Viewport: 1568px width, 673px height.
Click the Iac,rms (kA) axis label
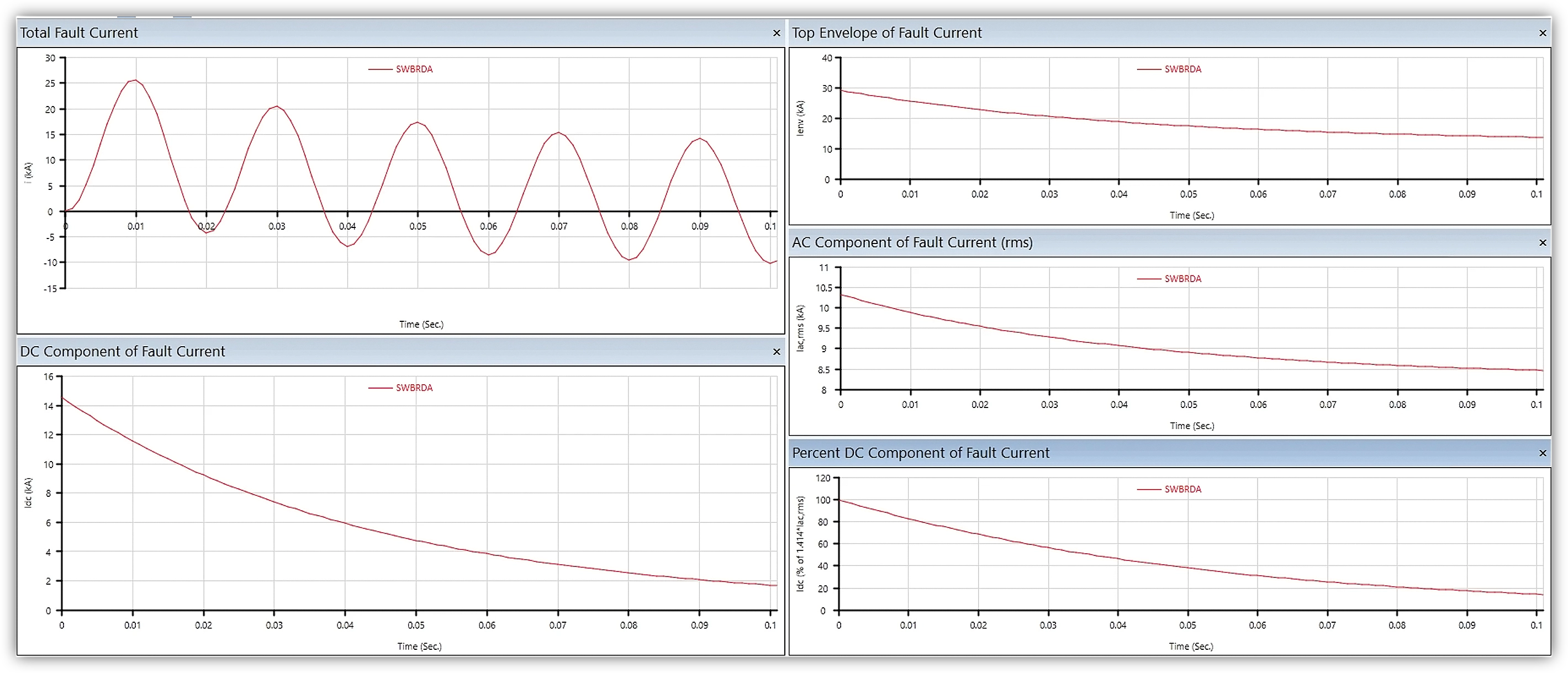pyautogui.click(x=800, y=328)
